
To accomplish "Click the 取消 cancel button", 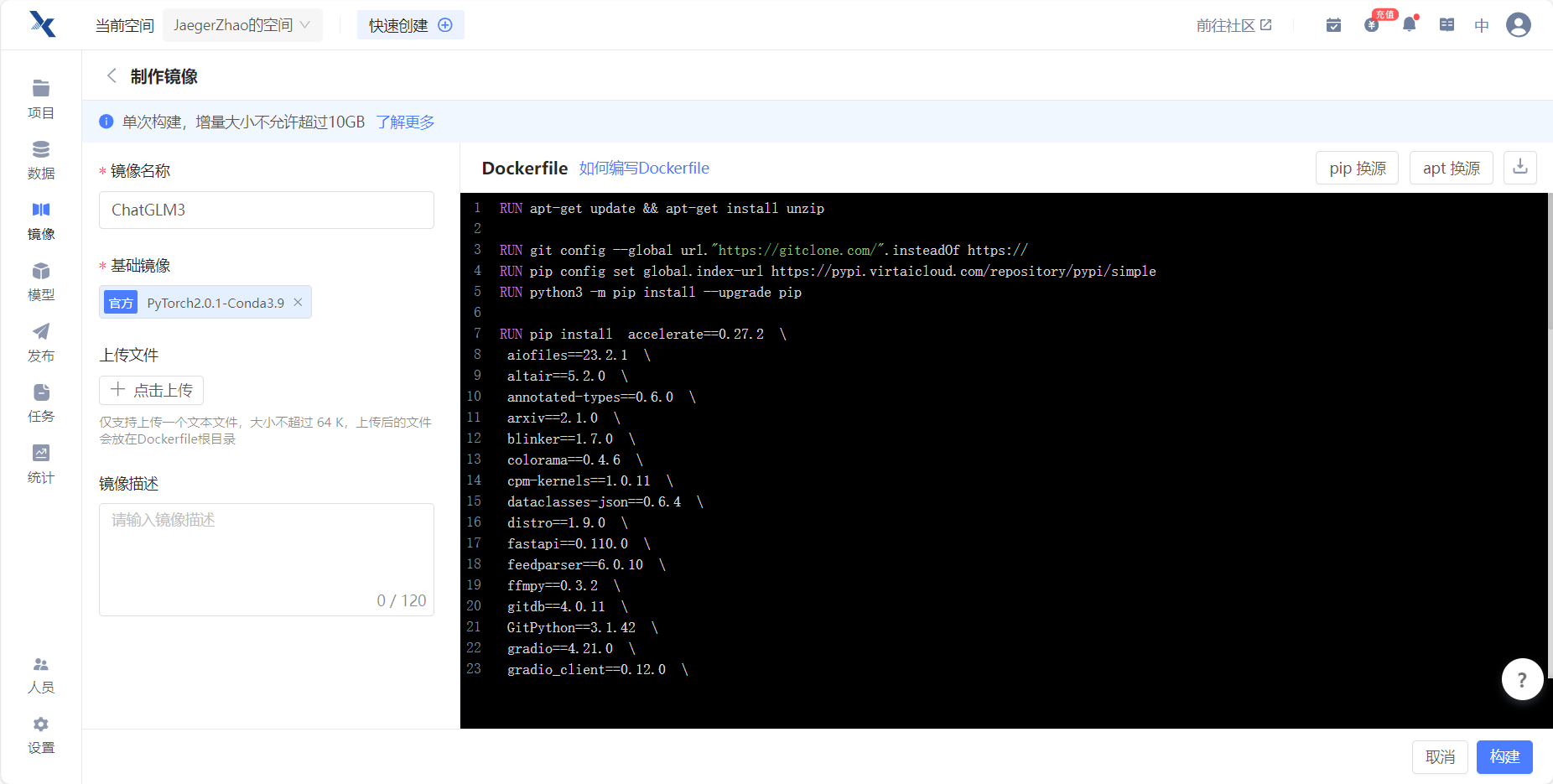I will point(1440,756).
